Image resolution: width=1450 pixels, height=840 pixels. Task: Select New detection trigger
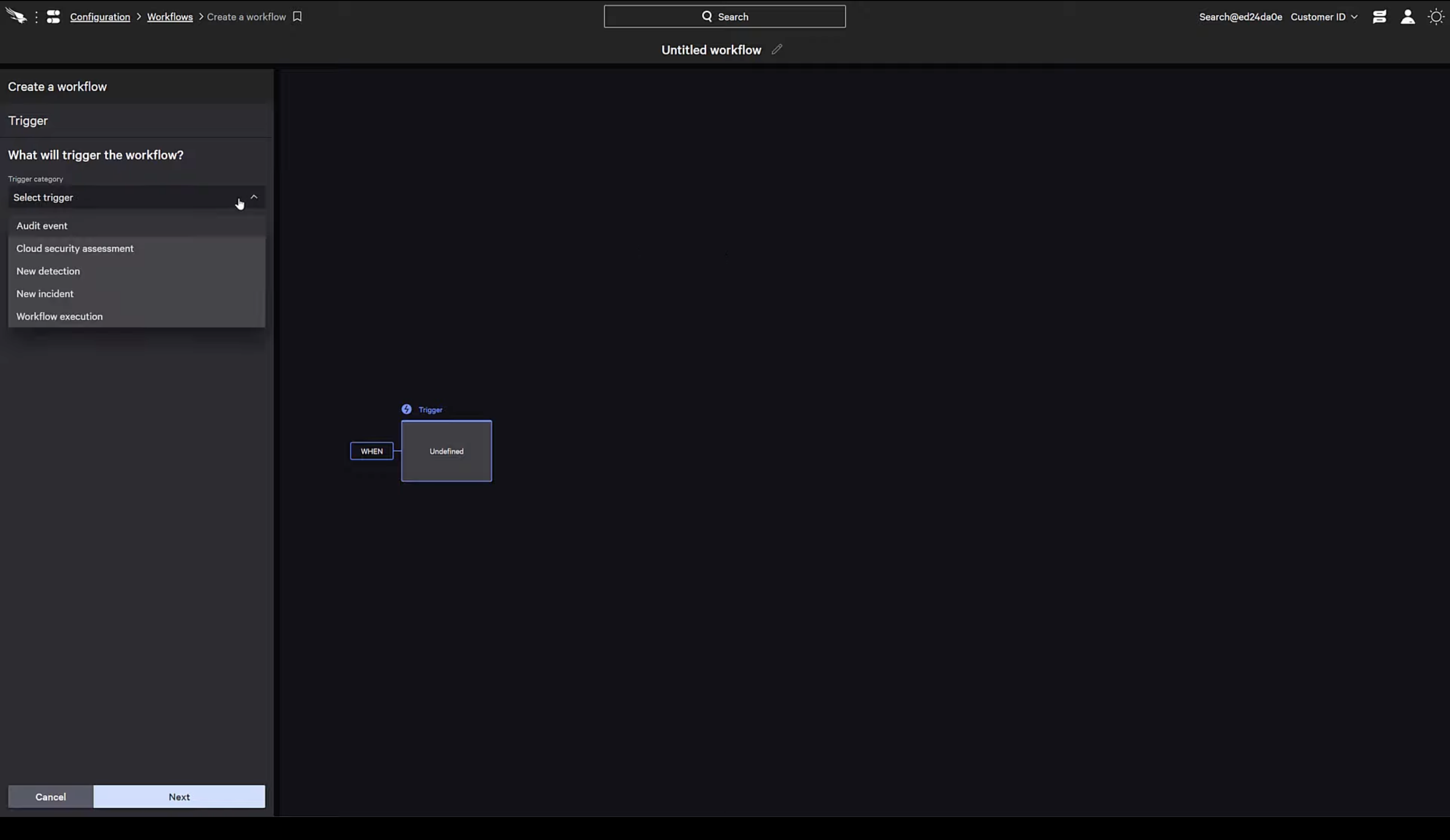click(48, 271)
